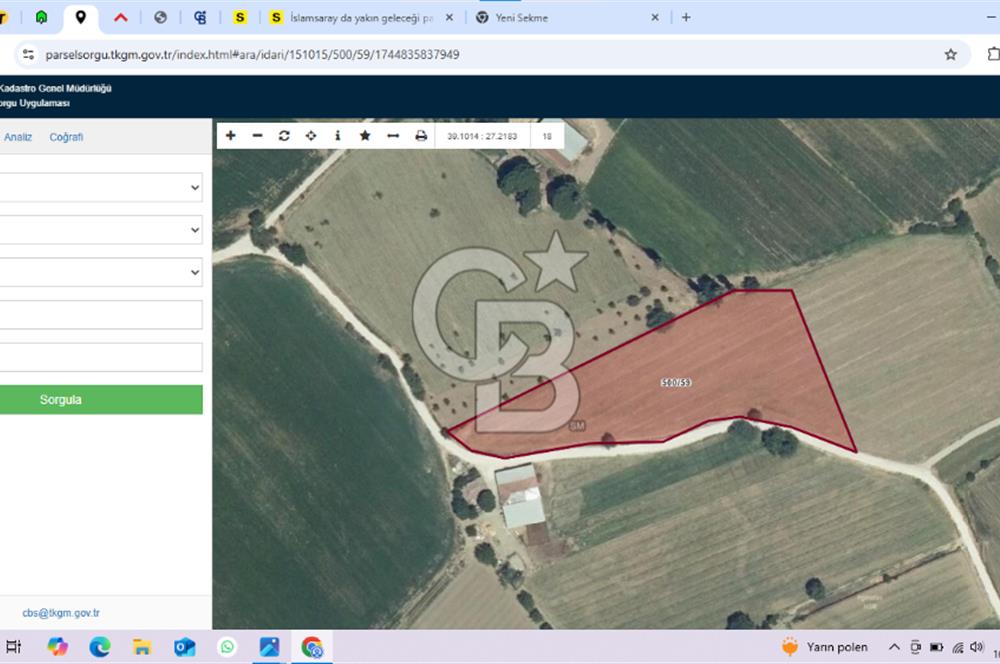Switch to the green house icon tab
The width and height of the screenshot is (1000, 664).
coord(41,17)
